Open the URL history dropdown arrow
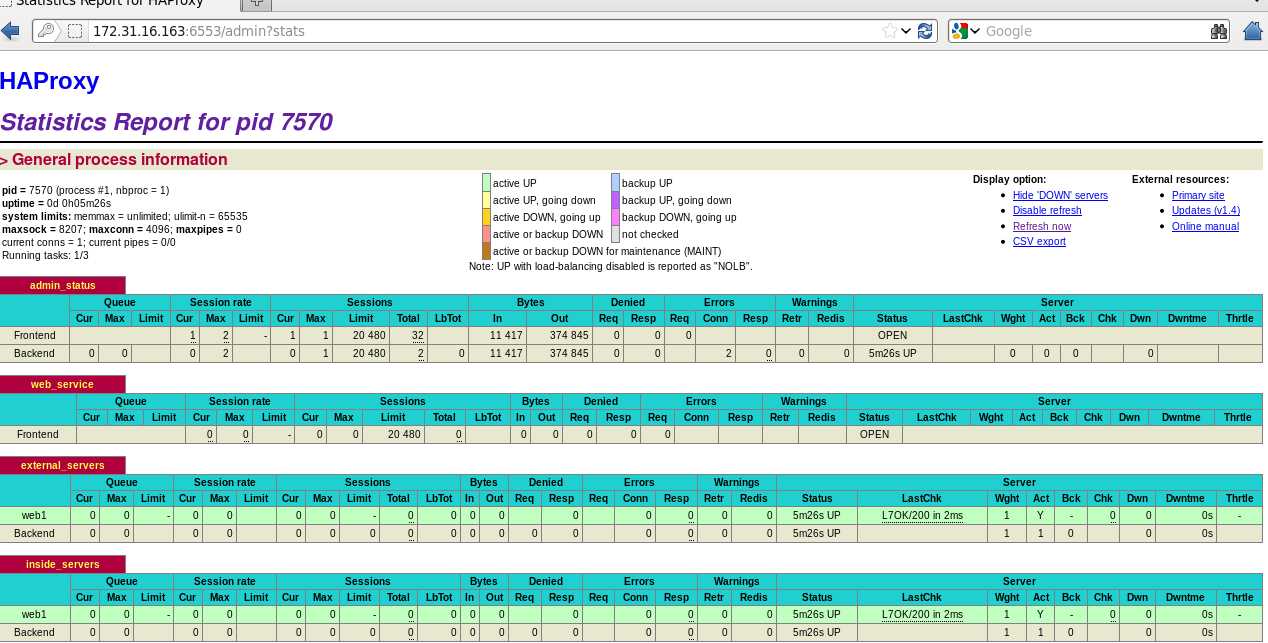 tap(906, 31)
